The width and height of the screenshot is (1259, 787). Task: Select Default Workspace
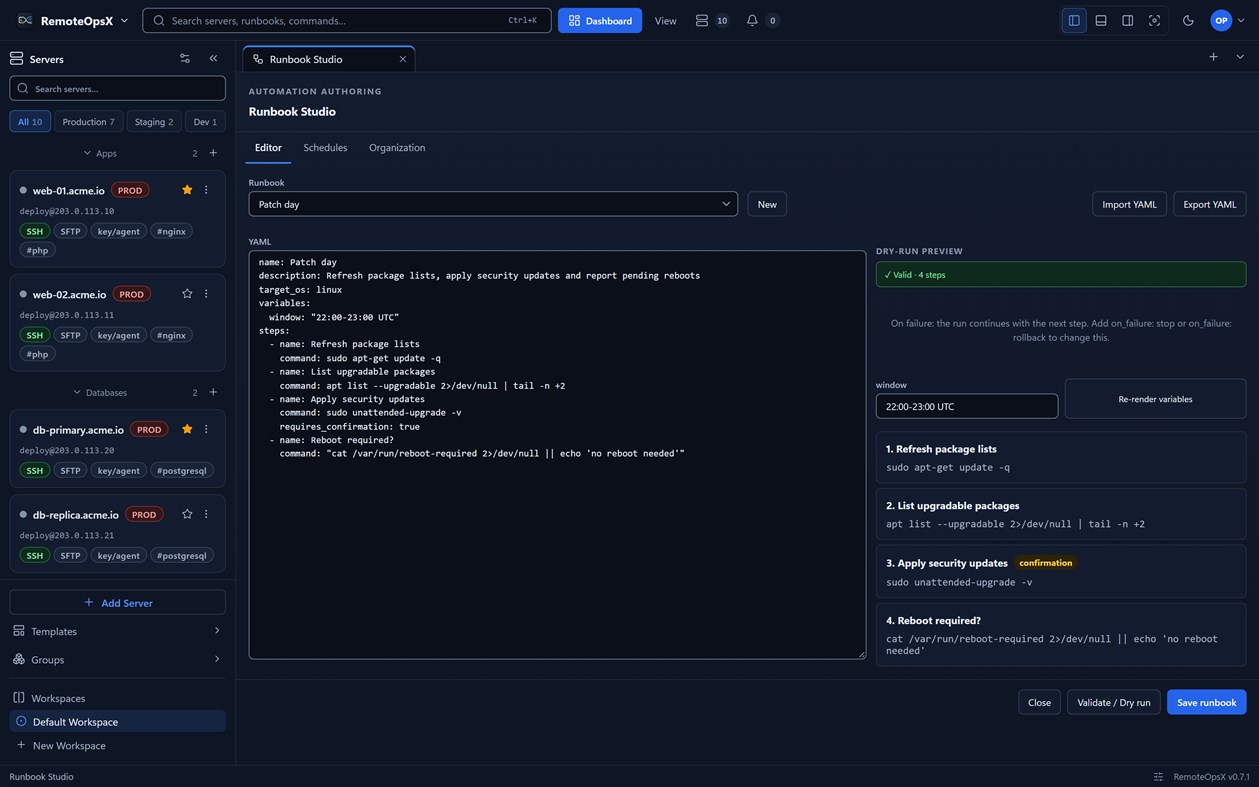pyautogui.click(x=117, y=721)
